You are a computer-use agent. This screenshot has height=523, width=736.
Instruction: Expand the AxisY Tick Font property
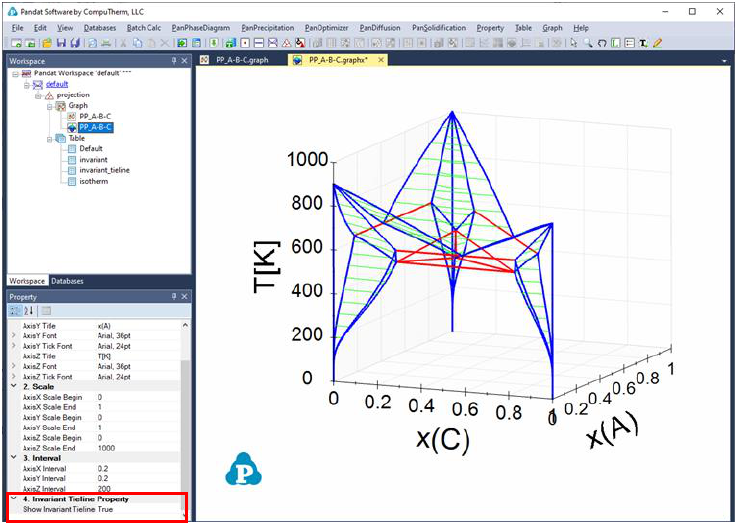(14, 346)
